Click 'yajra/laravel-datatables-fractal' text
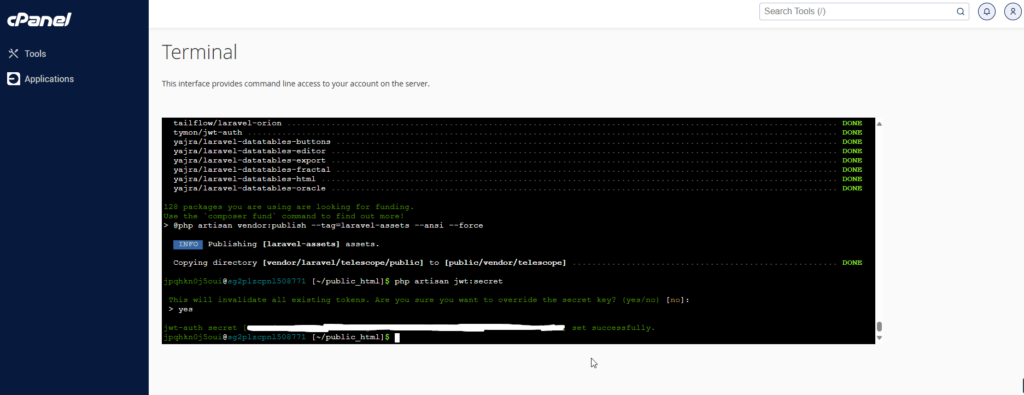1024x395 pixels. [251, 170]
